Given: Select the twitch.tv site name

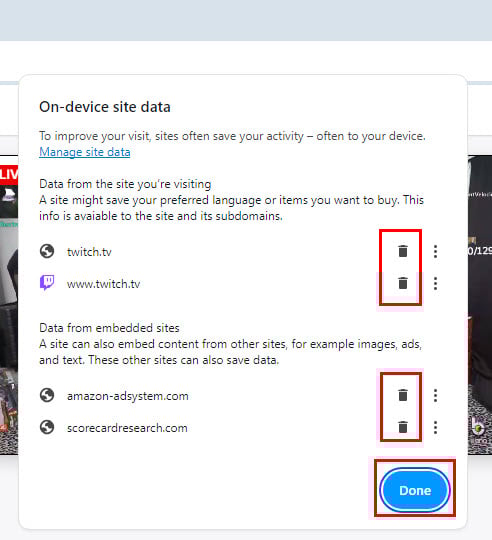Looking at the screenshot, I should [x=89, y=252].
